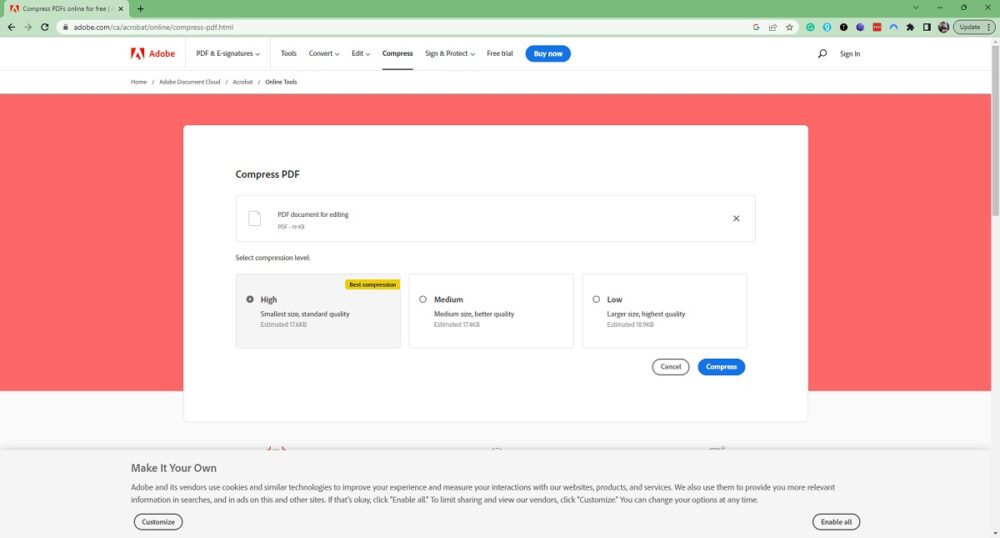The width and height of the screenshot is (1000, 538).
Task: Open the Compress navigation item
Action: coord(397,54)
